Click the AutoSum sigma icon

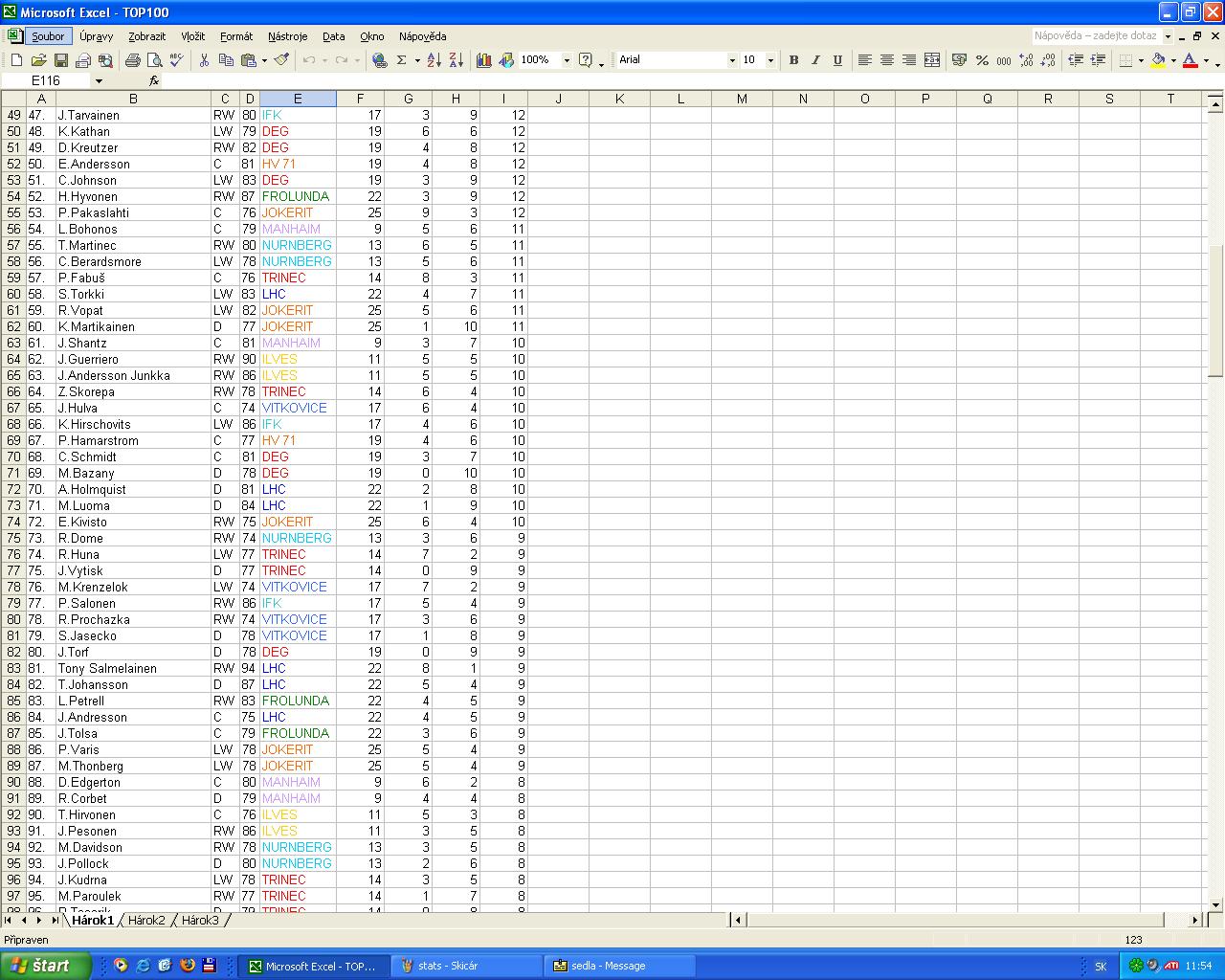pyautogui.click(x=402, y=60)
